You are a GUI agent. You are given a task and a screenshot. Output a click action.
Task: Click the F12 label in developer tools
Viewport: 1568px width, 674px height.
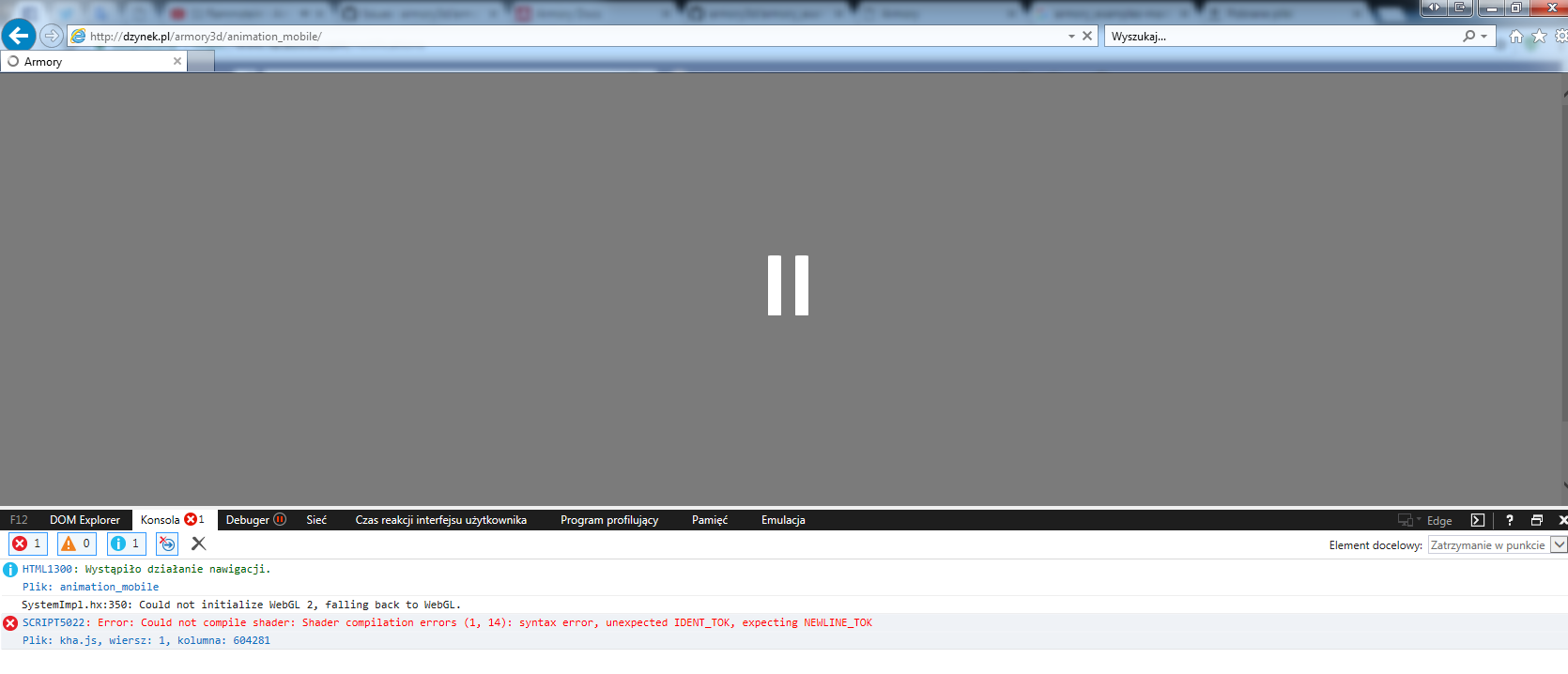pyautogui.click(x=19, y=520)
